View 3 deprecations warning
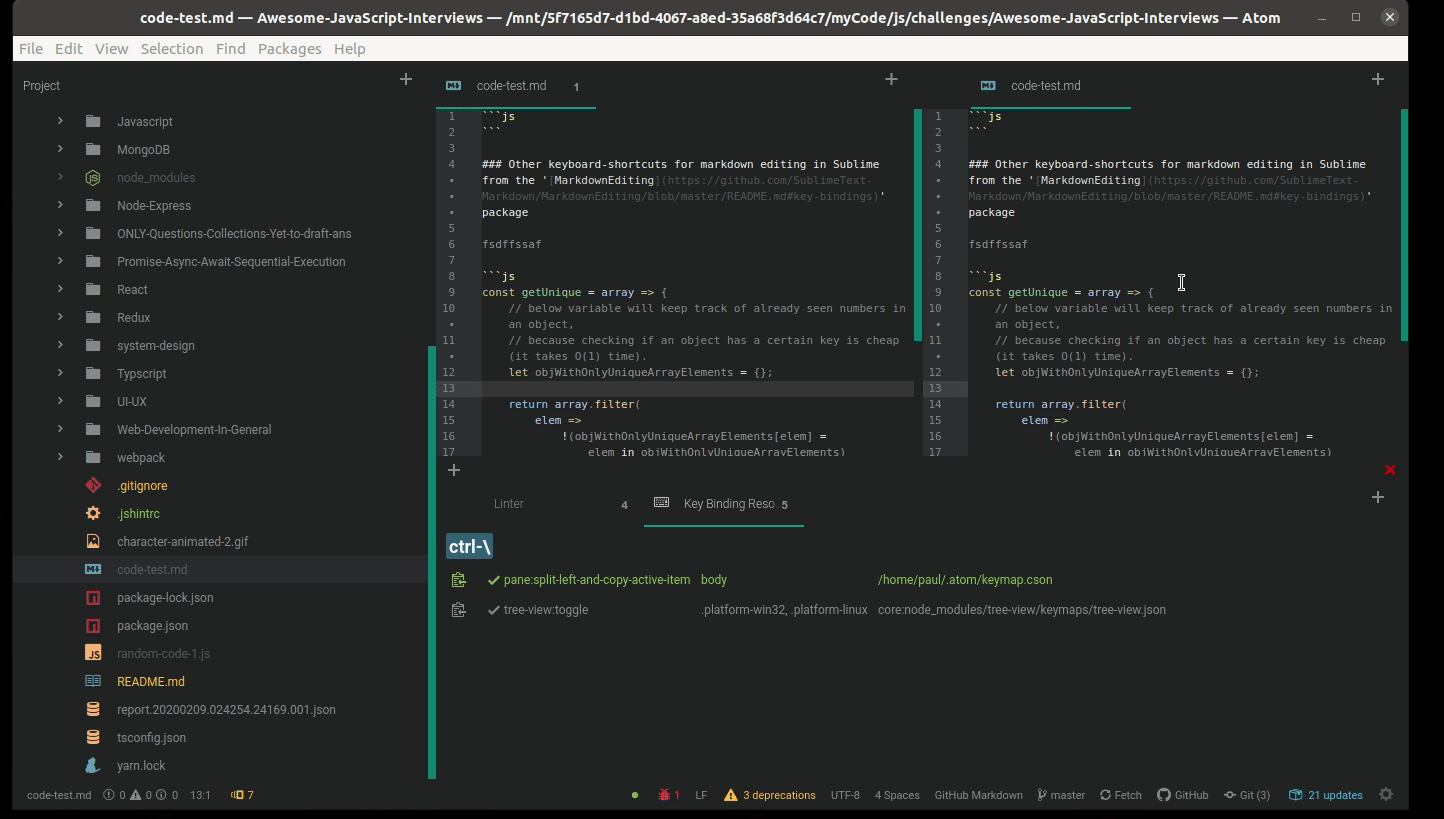 coord(770,795)
